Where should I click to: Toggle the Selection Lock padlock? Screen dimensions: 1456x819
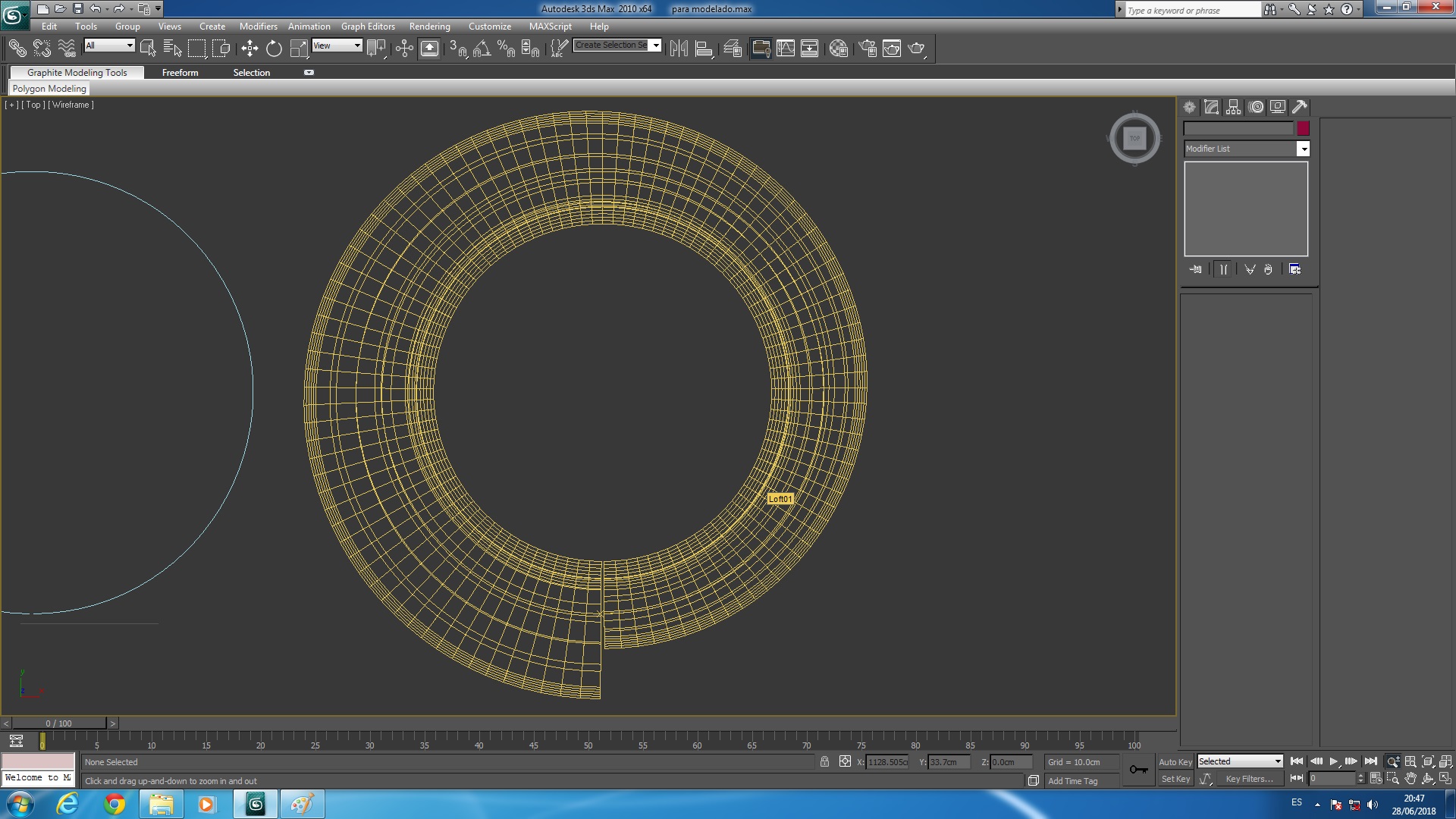point(824,761)
